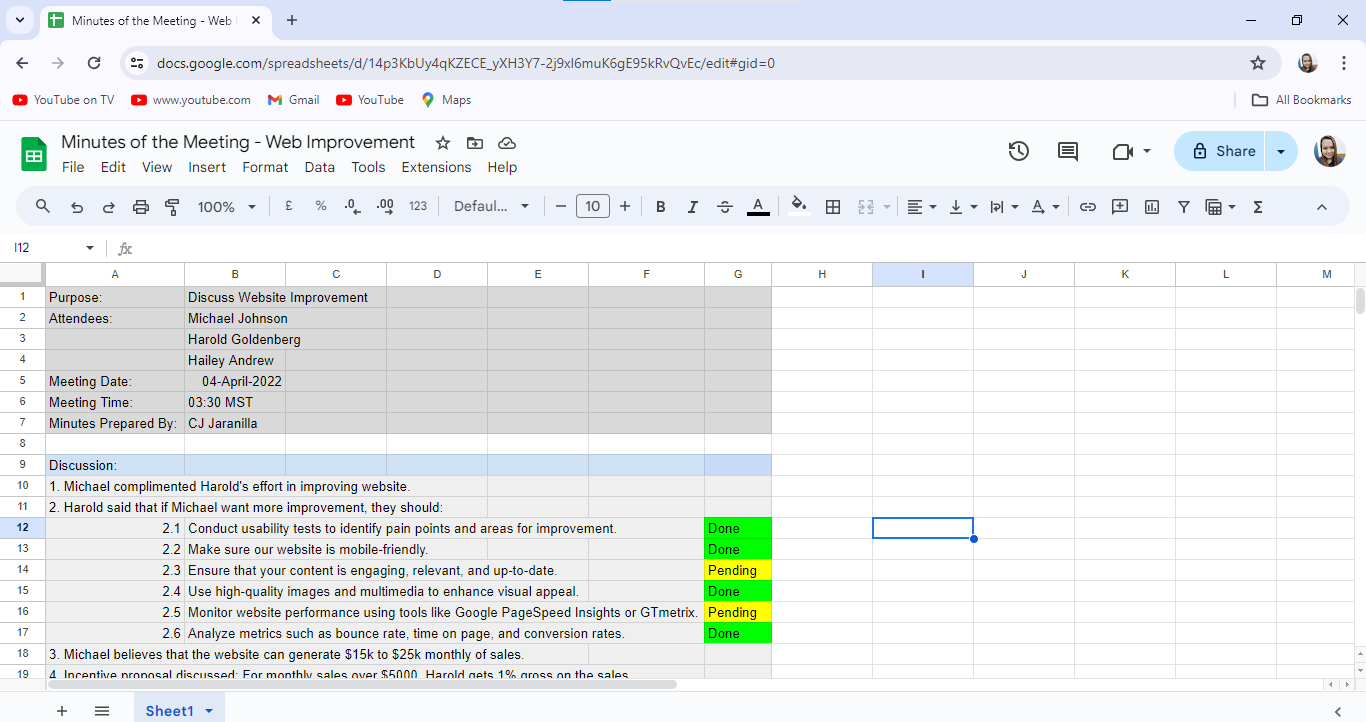1366x722 pixels.
Task: Decrease decimal places
Action: [352, 207]
